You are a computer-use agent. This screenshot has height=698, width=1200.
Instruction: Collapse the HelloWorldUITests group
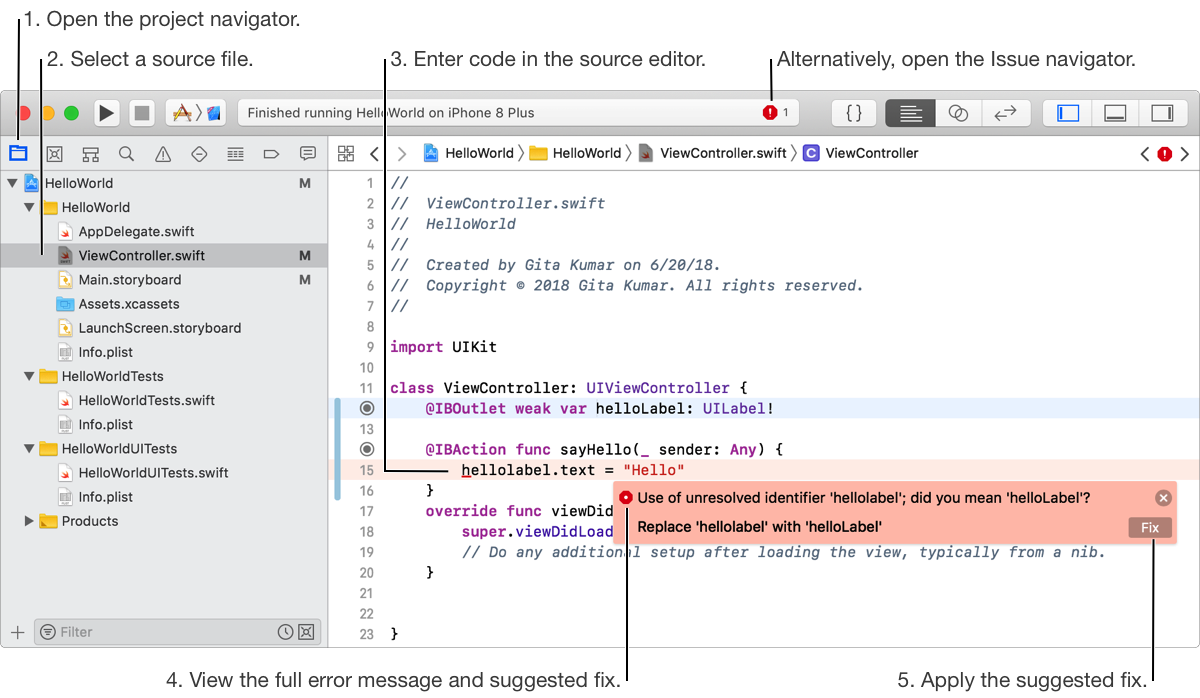(x=29, y=449)
